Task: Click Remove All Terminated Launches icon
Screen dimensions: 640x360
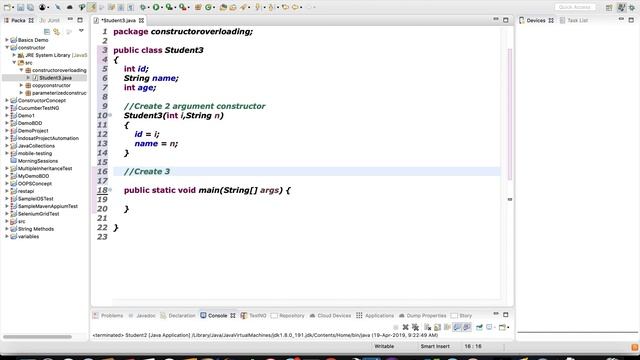Action: point(415,327)
